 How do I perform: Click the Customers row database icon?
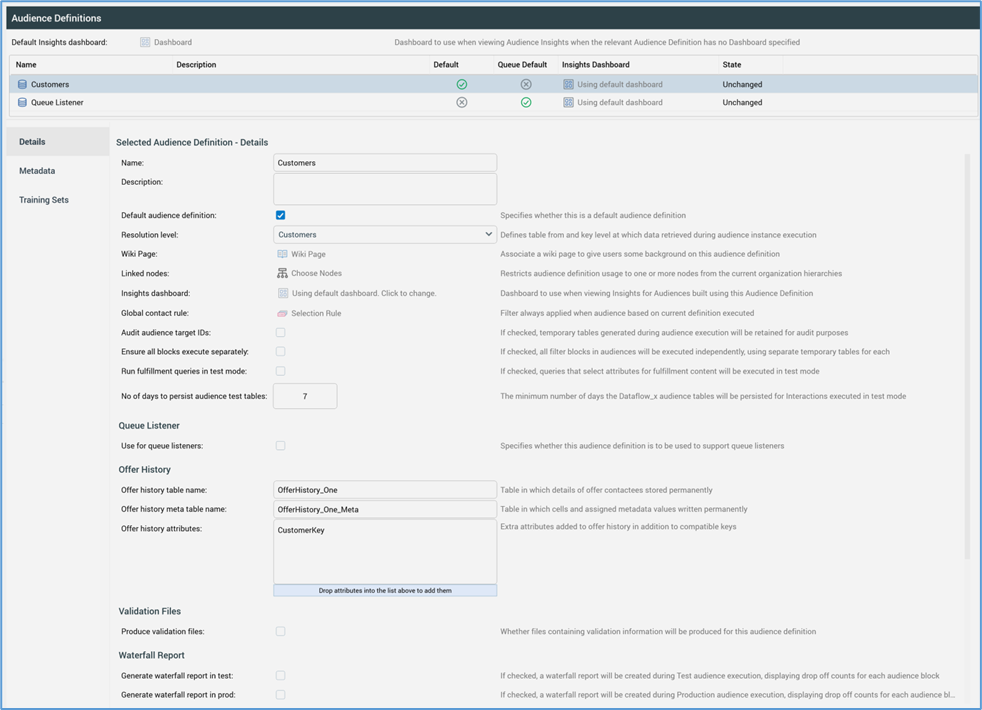(x=22, y=85)
